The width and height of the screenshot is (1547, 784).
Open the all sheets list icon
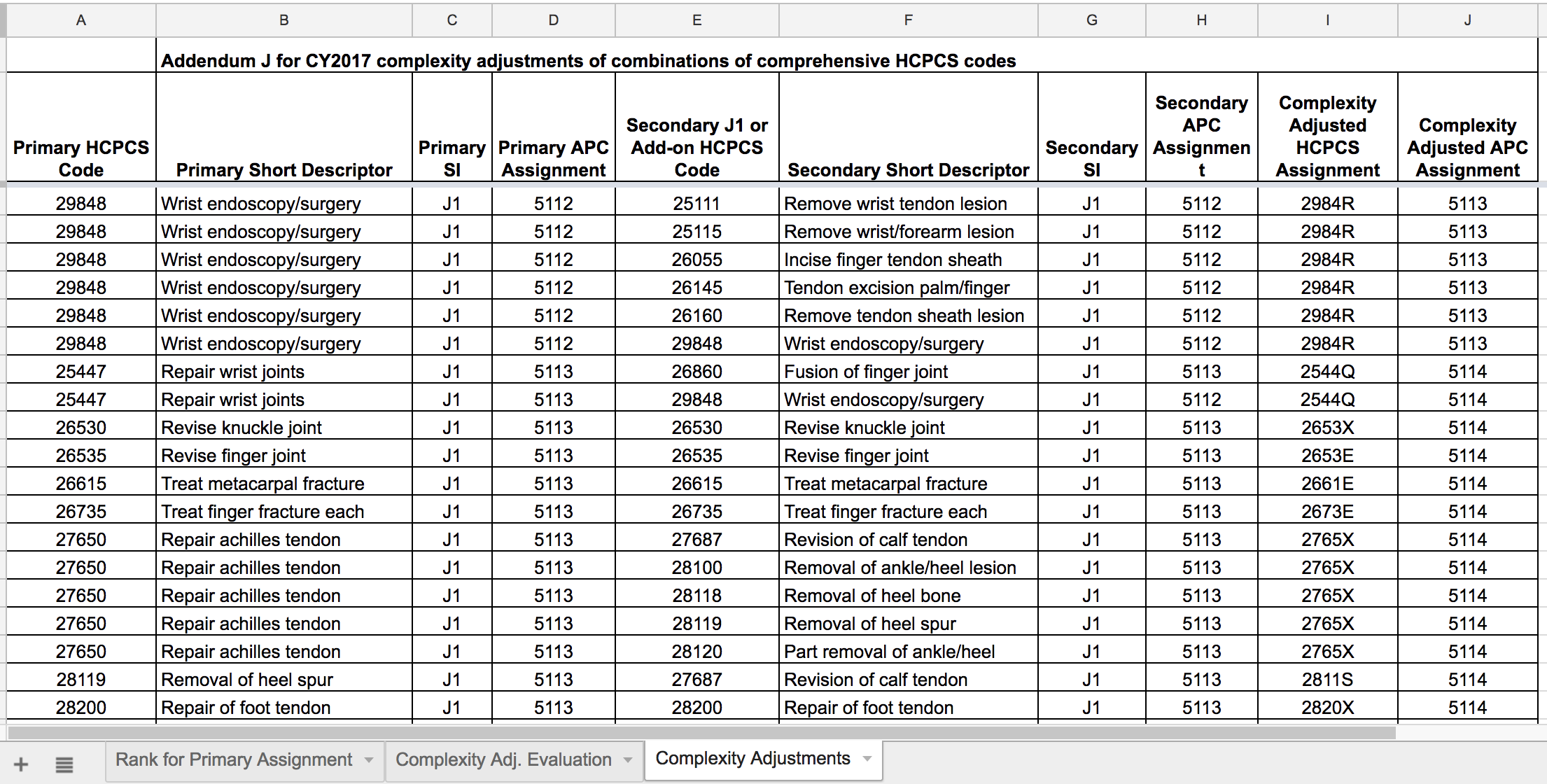coord(64,764)
